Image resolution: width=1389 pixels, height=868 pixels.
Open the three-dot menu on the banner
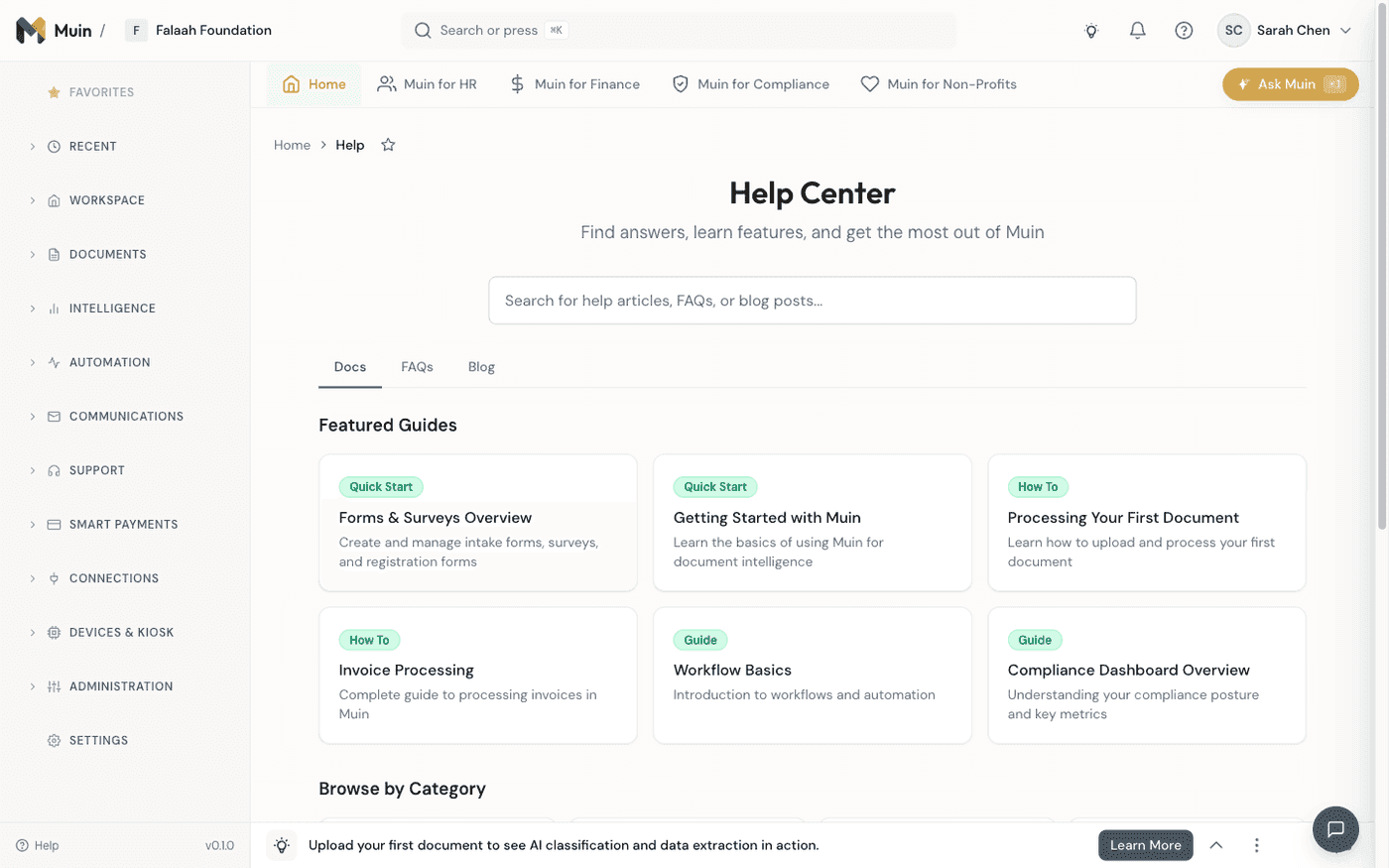coord(1256,845)
